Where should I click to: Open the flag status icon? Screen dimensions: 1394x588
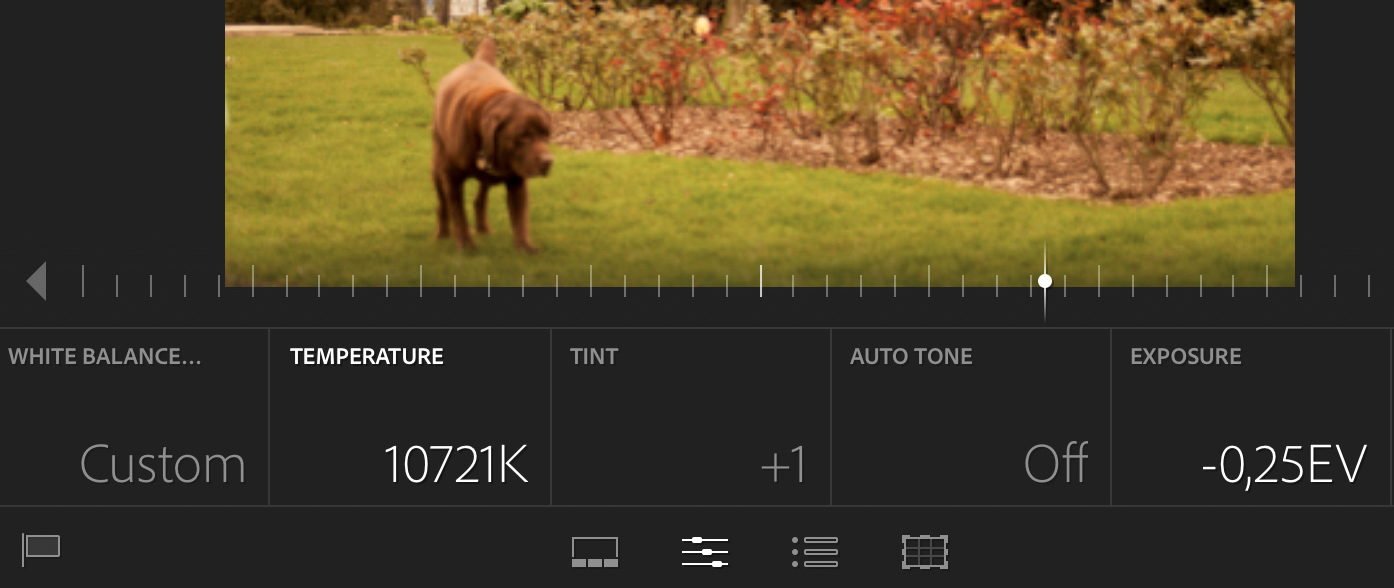coord(41,549)
